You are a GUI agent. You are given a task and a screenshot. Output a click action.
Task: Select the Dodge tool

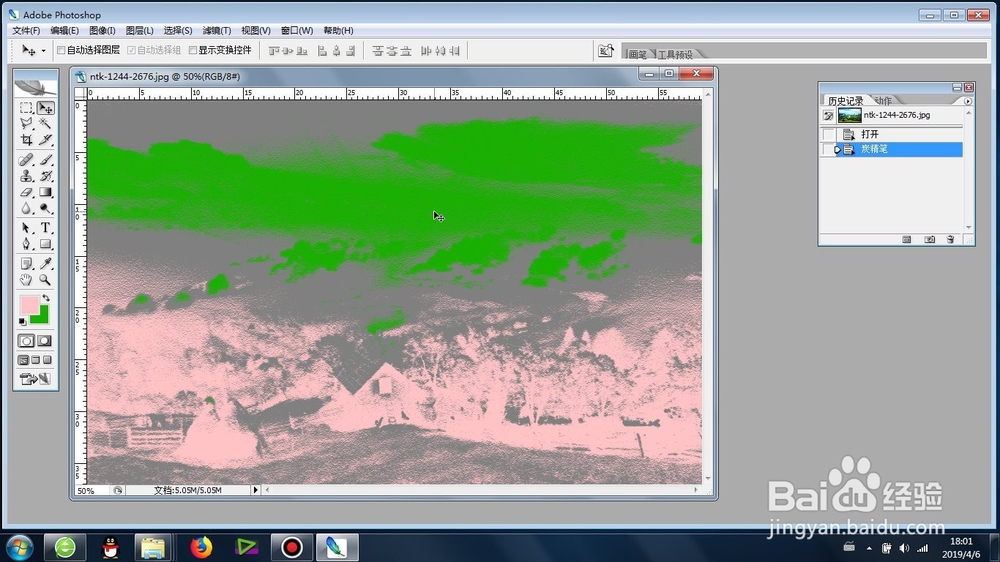coord(45,208)
